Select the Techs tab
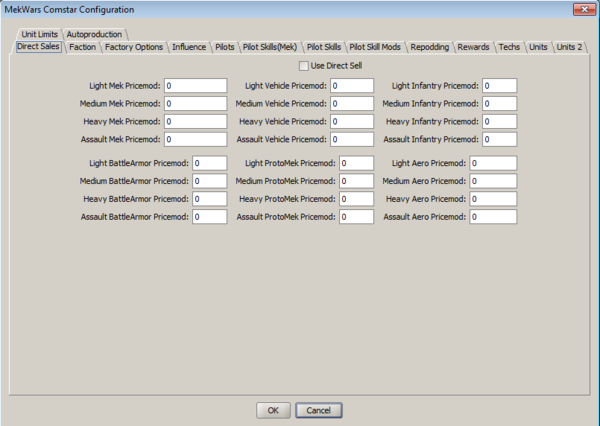 click(x=509, y=47)
